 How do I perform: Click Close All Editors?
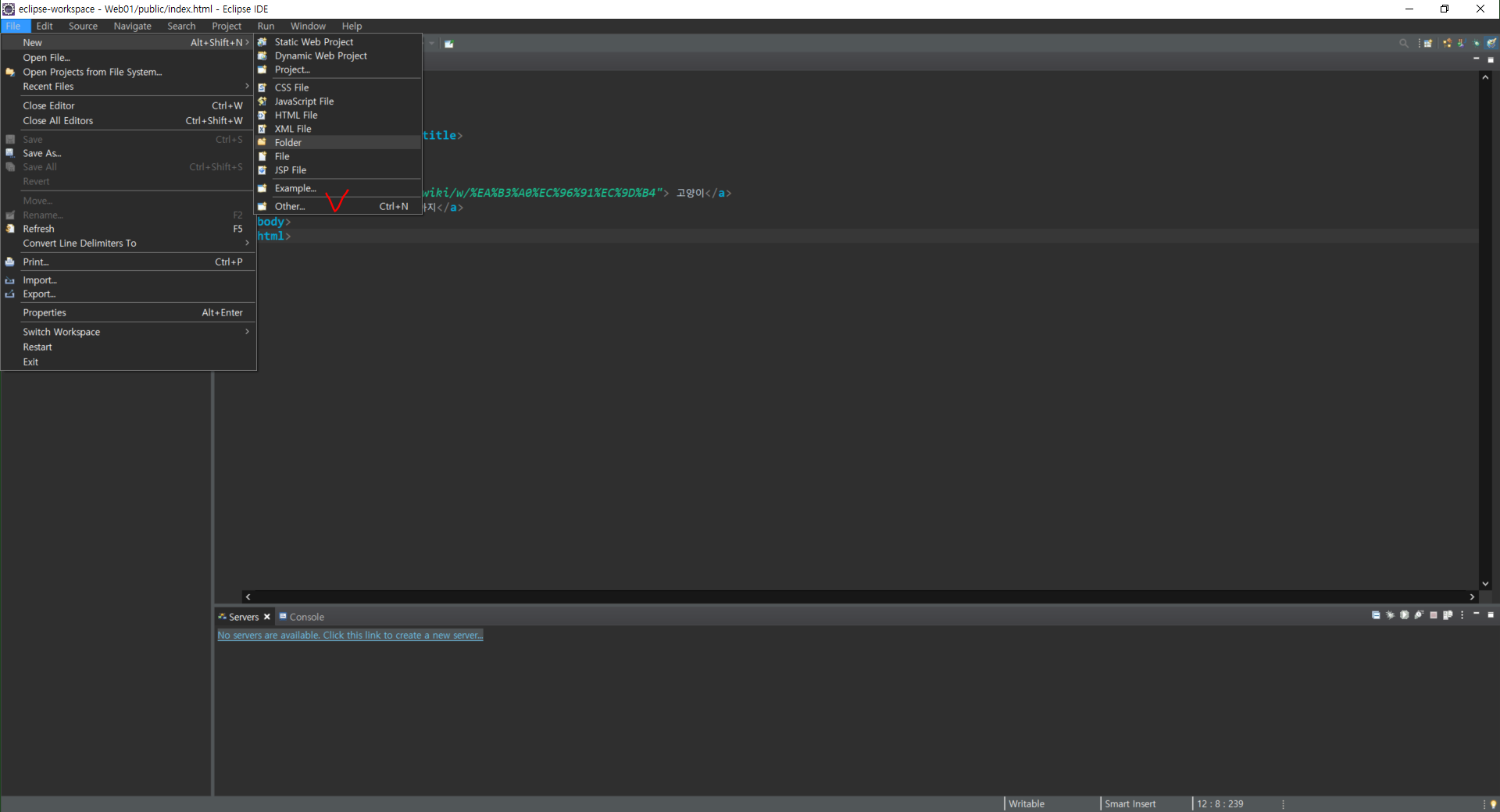point(129,121)
